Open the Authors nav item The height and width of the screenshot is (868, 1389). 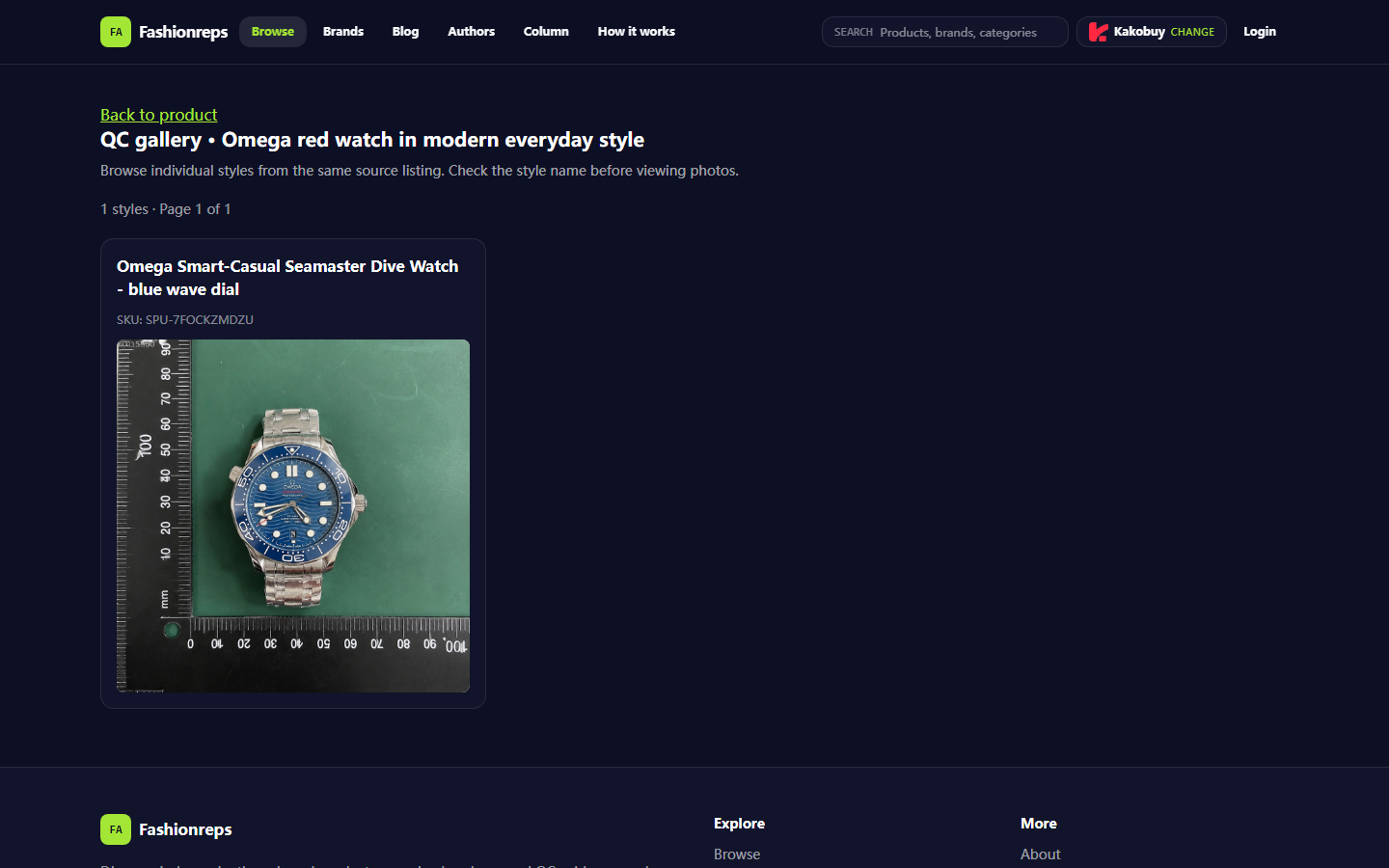(471, 32)
